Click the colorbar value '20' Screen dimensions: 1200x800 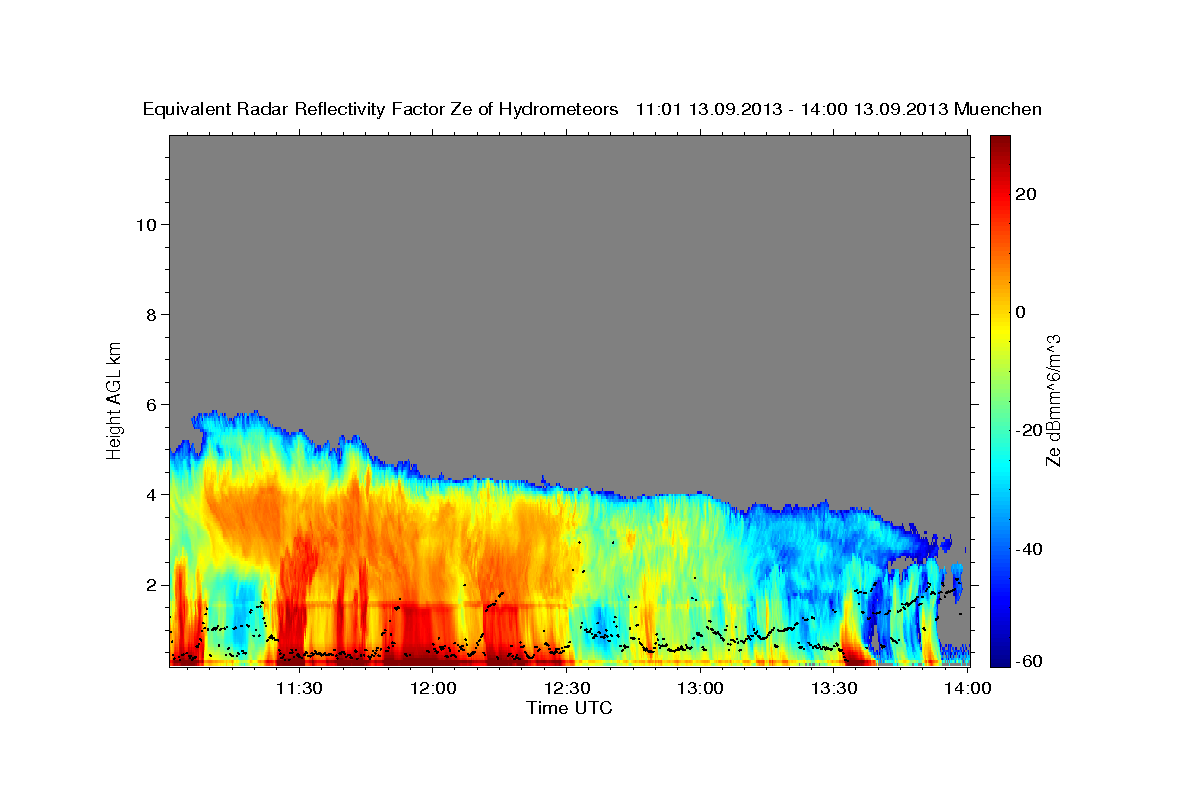tap(1025, 194)
